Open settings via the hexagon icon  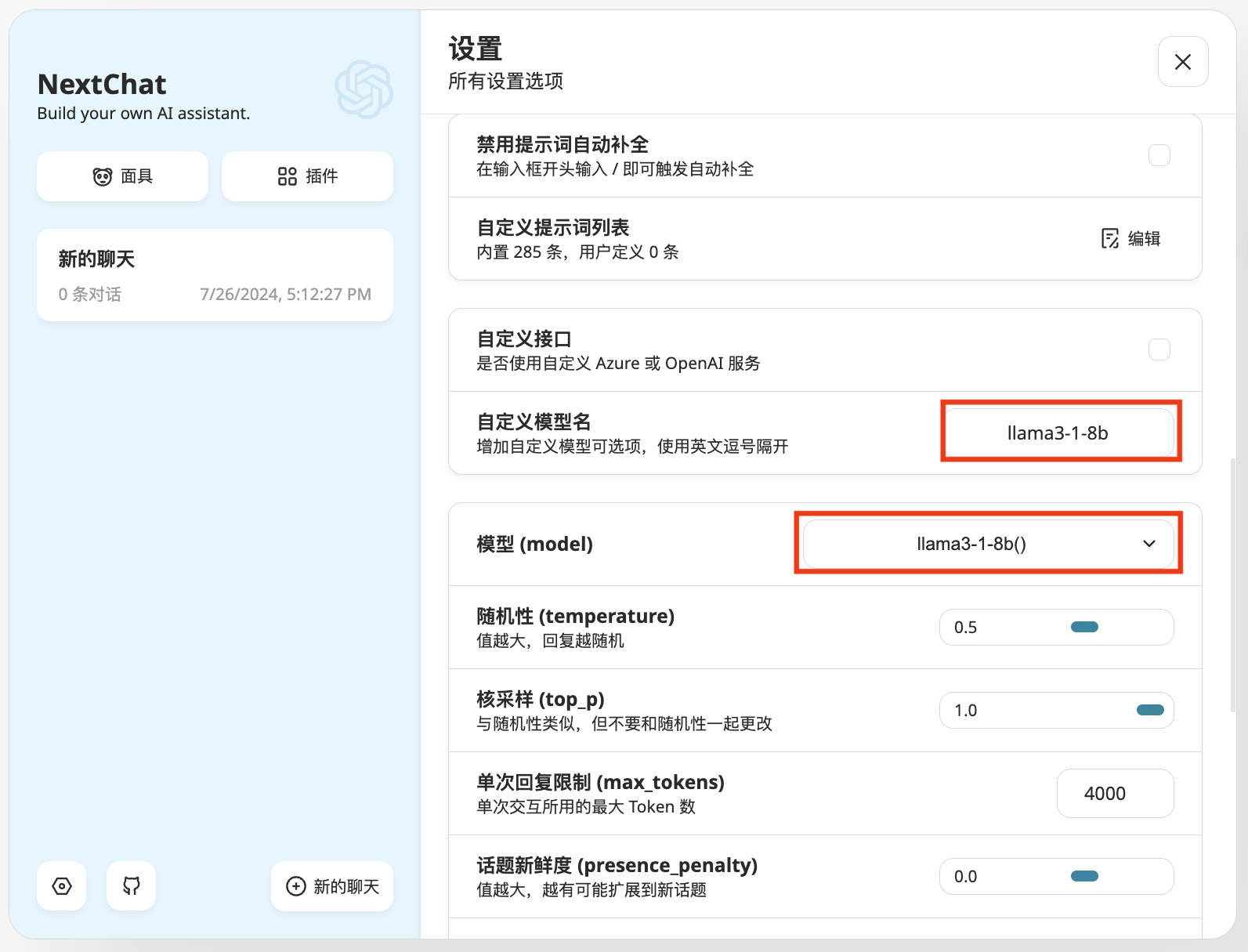pyautogui.click(x=62, y=886)
